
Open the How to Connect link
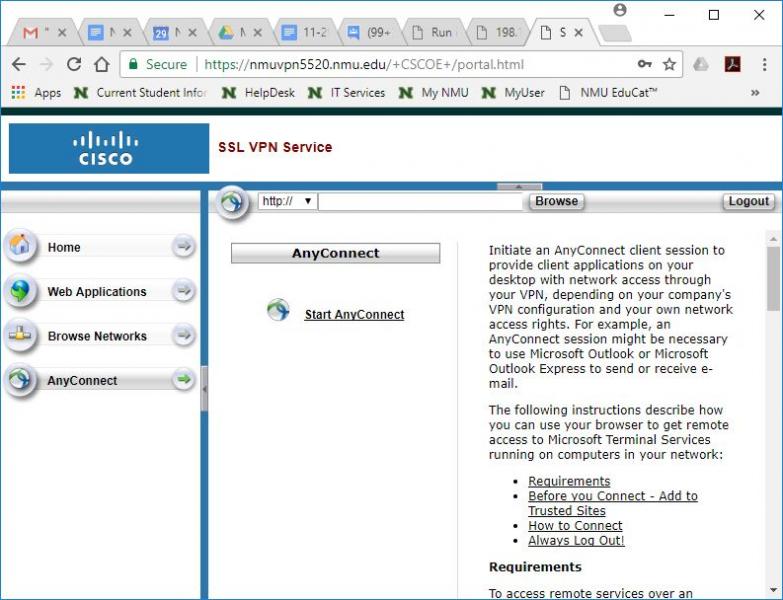tap(575, 526)
